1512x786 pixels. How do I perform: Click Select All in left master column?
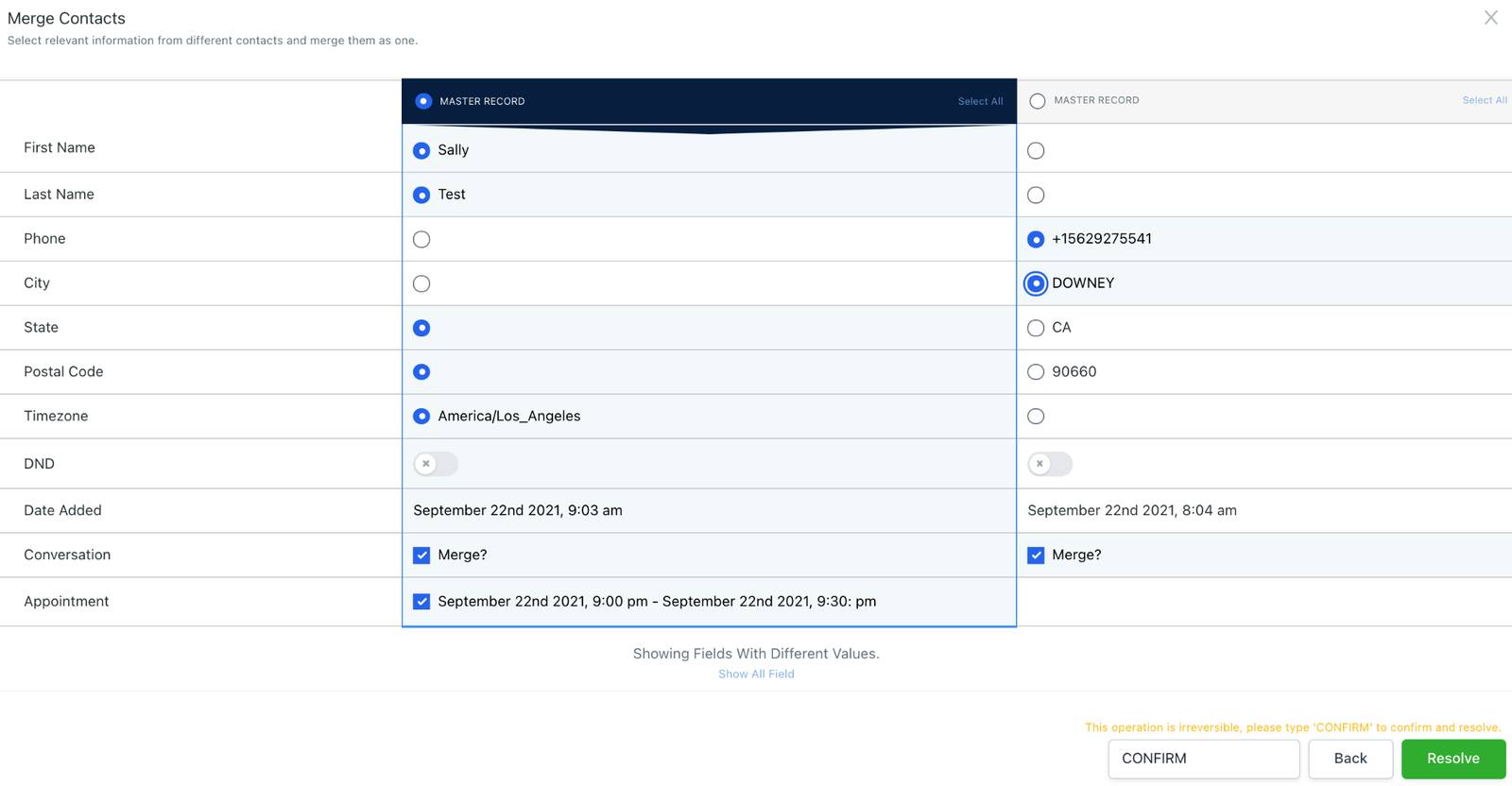pos(980,101)
